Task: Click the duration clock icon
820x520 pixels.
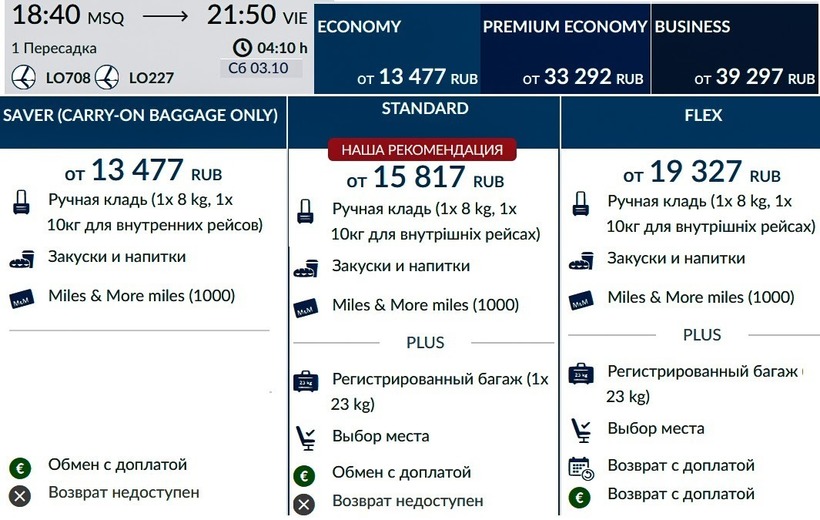Action: [242, 47]
